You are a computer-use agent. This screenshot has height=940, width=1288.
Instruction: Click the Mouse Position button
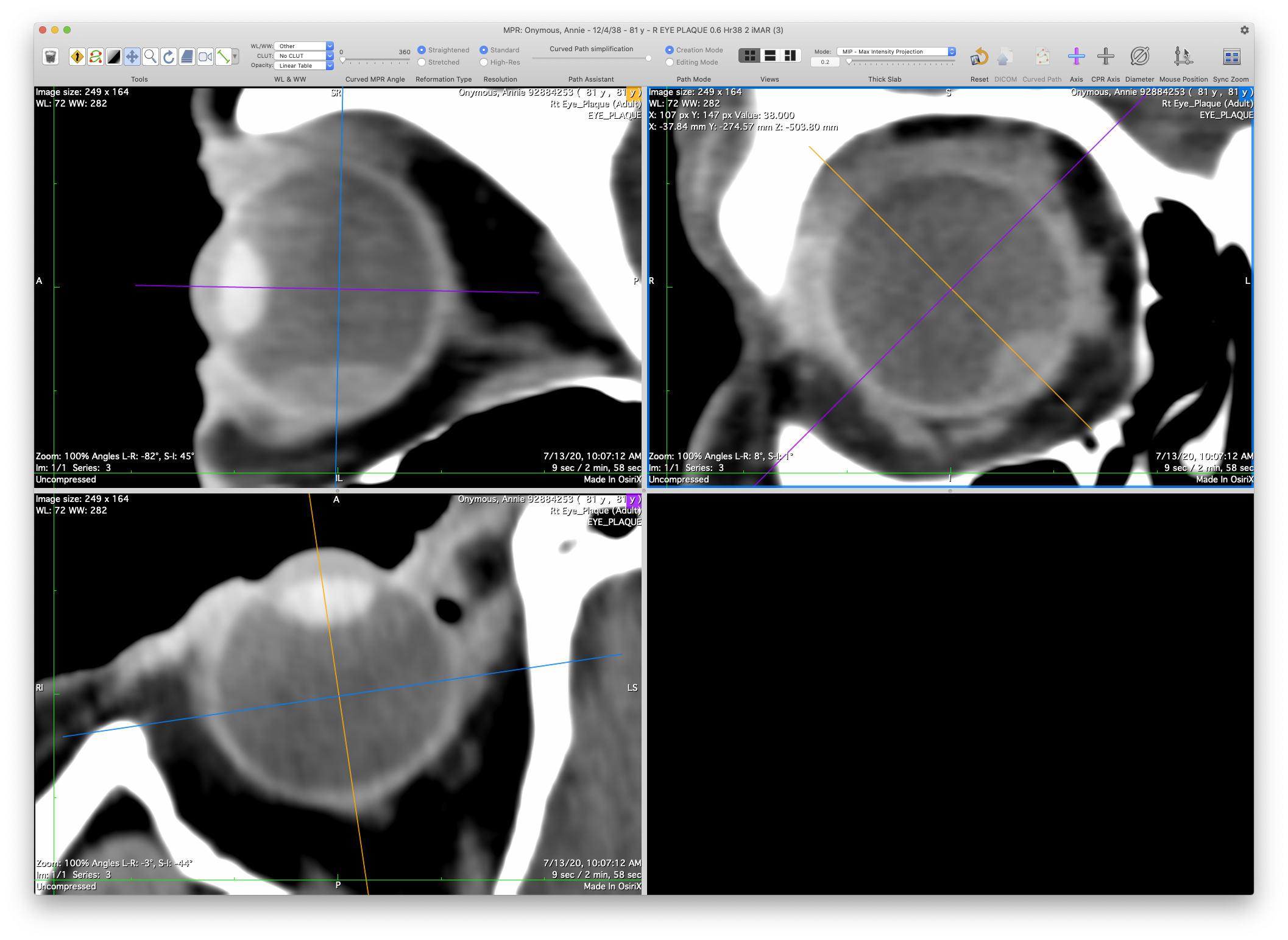[x=1183, y=57]
